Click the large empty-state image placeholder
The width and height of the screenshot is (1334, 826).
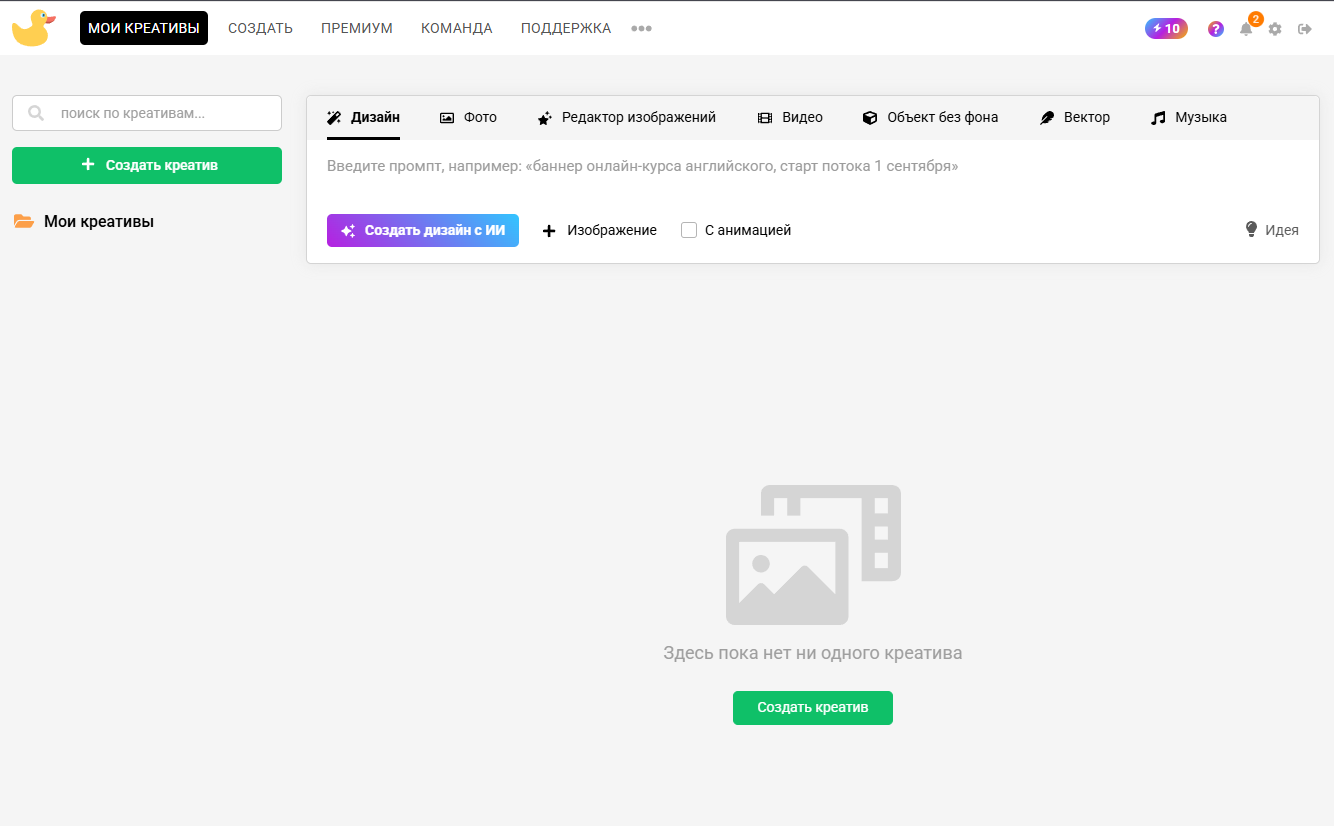[x=813, y=555]
